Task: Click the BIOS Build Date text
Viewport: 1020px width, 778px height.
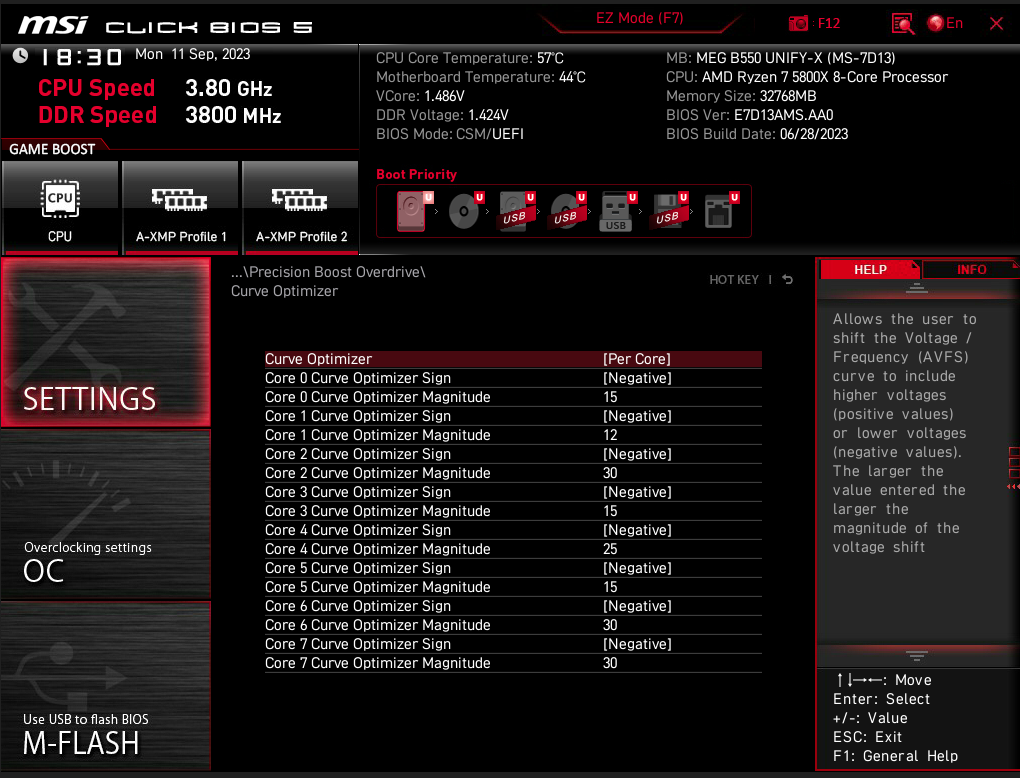Action: (757, 134)
